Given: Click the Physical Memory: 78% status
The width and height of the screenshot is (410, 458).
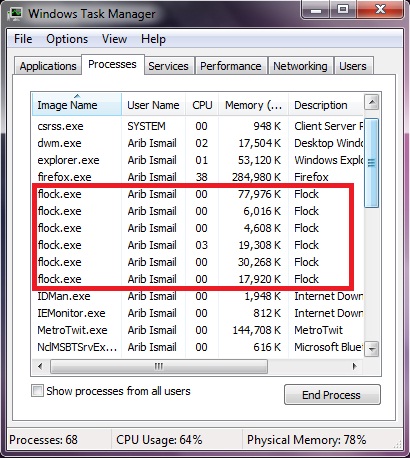Looking at the screenshot, I should (306, 440).
